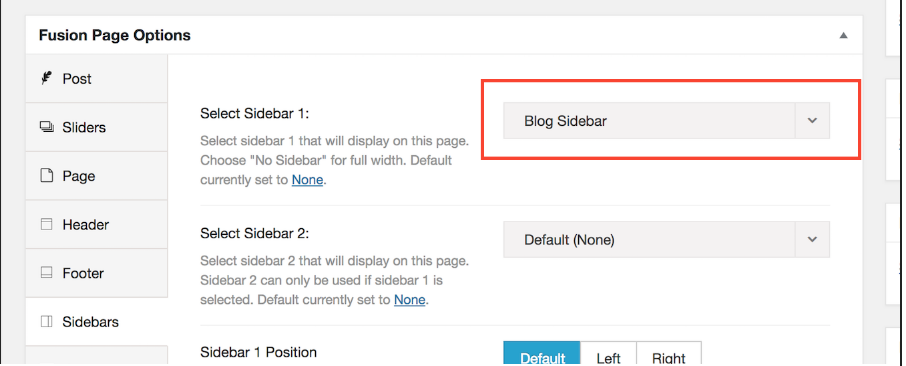Image resolution: width=906 pixels, height=366 pixels.
Task: Set Sidebar 1 Position to Left
Action: (608, 354)
